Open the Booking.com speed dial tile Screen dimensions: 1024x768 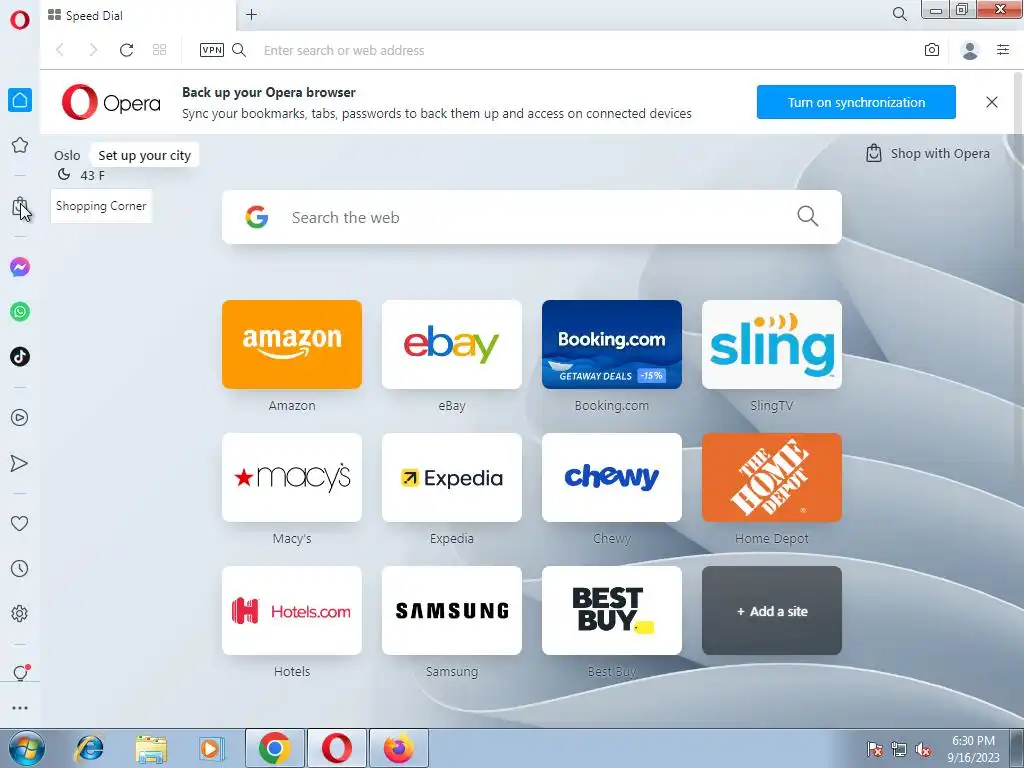pos(612,344)
